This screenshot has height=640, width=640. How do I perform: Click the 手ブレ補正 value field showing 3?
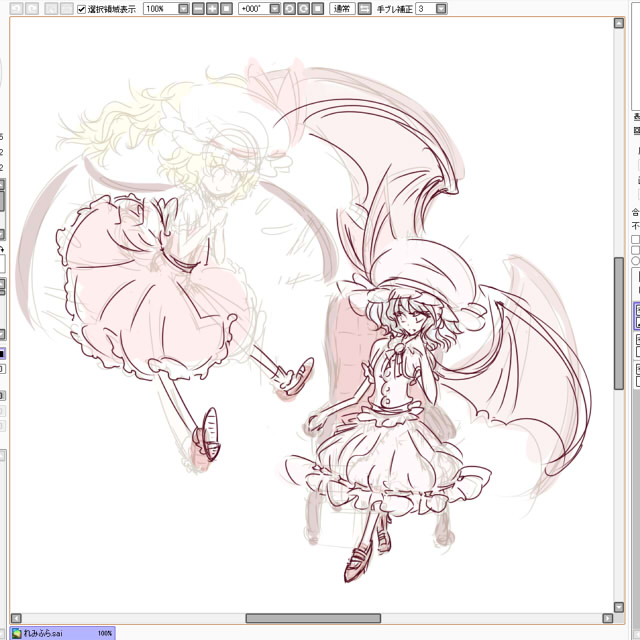click(x=426, y=9)
